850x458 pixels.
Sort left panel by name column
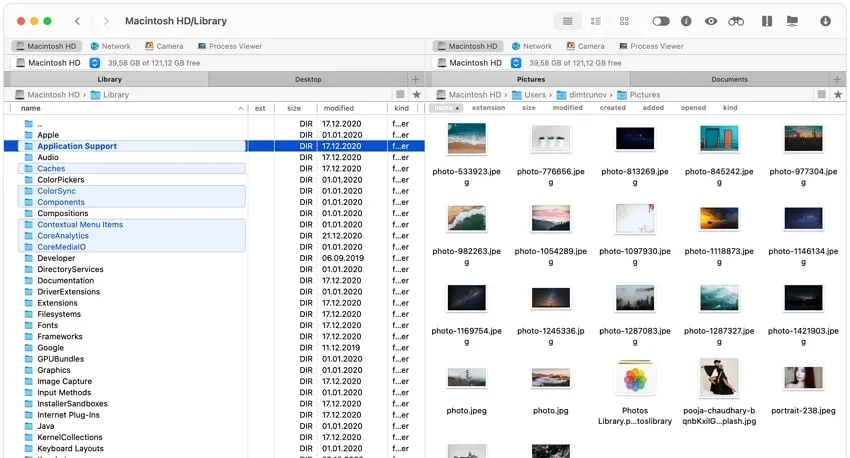pyautogui.click(x=31, y=108)
